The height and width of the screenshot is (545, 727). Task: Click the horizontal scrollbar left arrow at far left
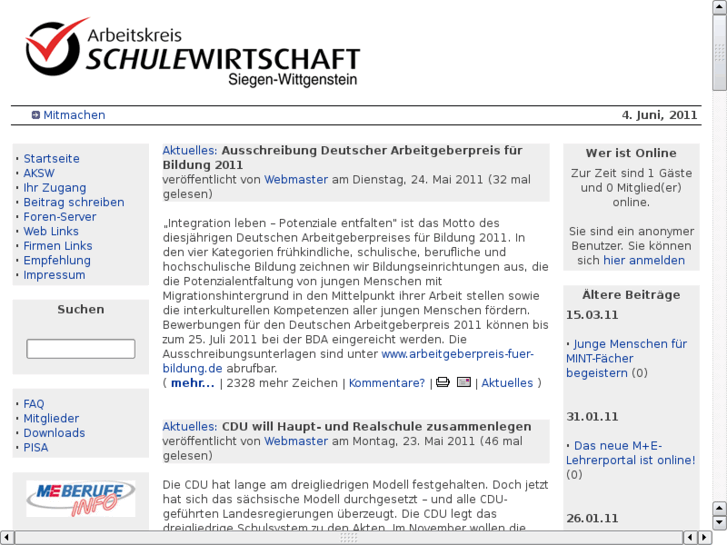tap(6, 538)
